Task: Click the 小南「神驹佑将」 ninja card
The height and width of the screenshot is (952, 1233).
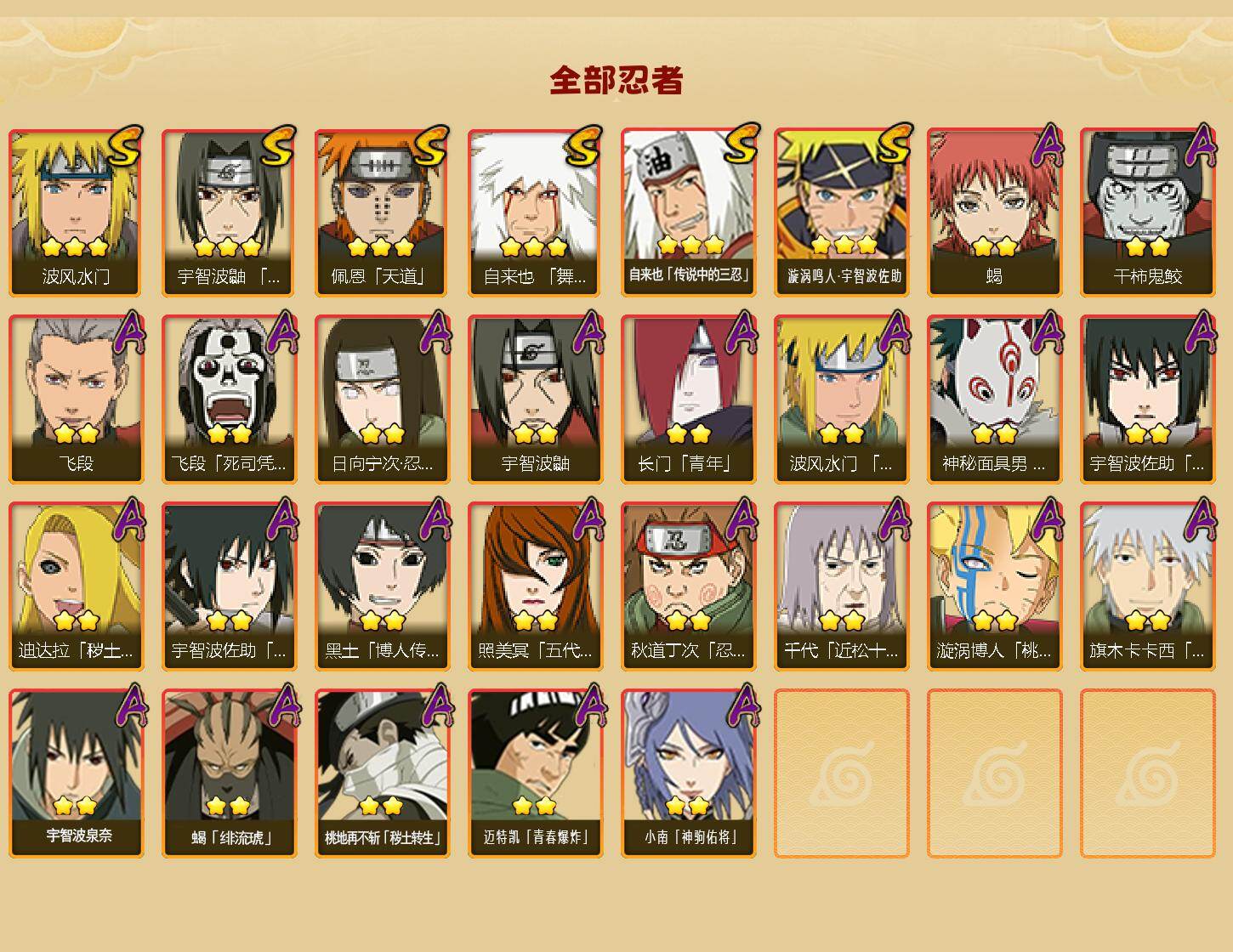Action: tap(689, 773)
